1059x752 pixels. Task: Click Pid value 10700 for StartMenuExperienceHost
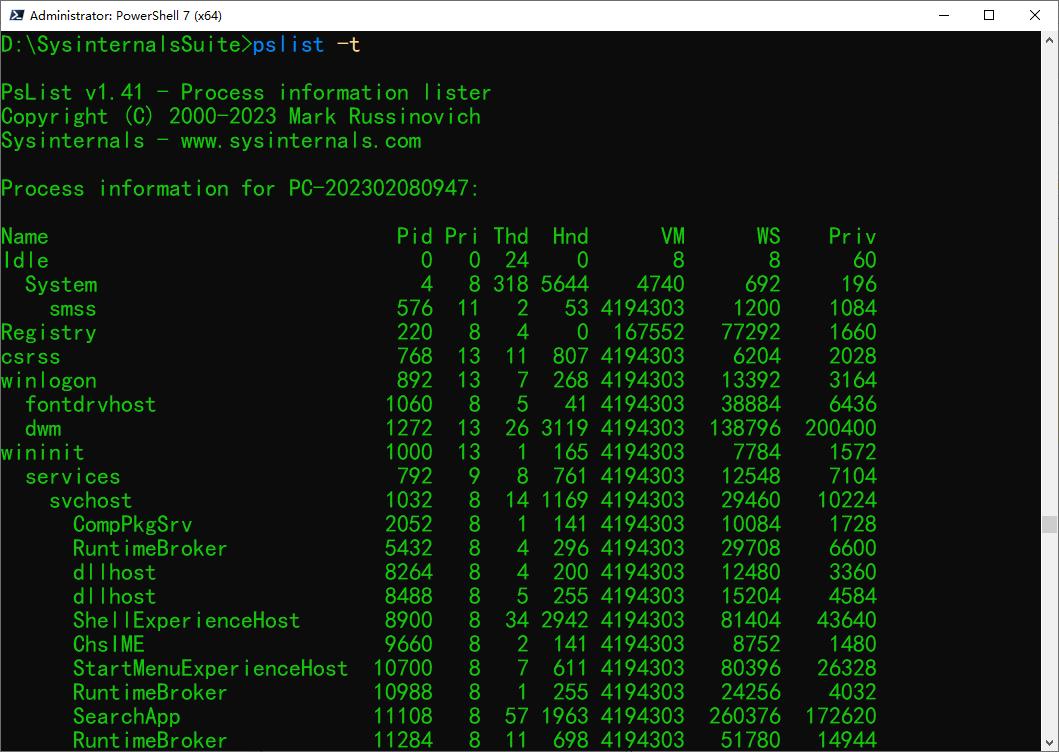(x=403, y=669)
